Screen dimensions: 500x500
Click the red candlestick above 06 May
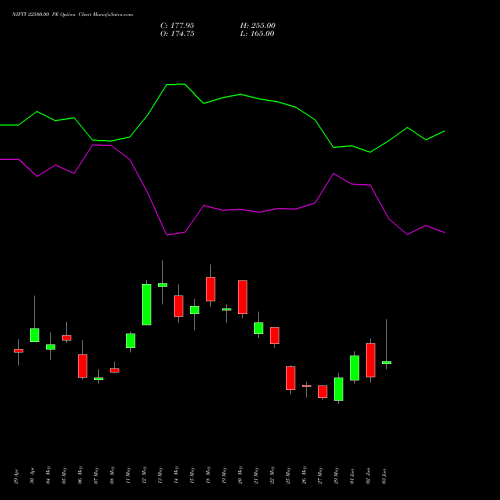coord(83,366)
